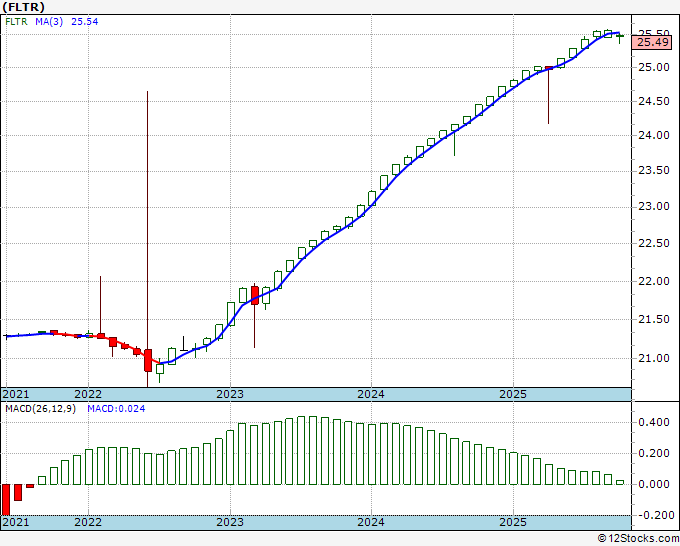This screenshot has height=546, width=680.
Task: Click 2021 on the MACD panel timeline
Action: coord(16,523)
